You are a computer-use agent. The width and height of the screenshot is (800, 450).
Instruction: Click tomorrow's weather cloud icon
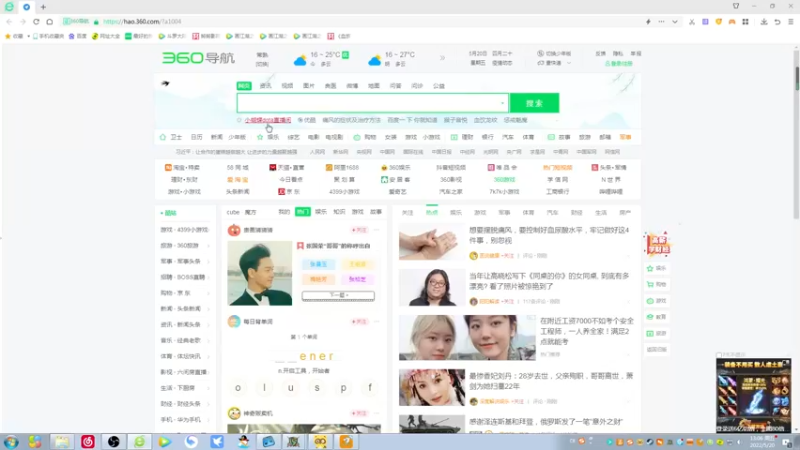click(374, 61)
